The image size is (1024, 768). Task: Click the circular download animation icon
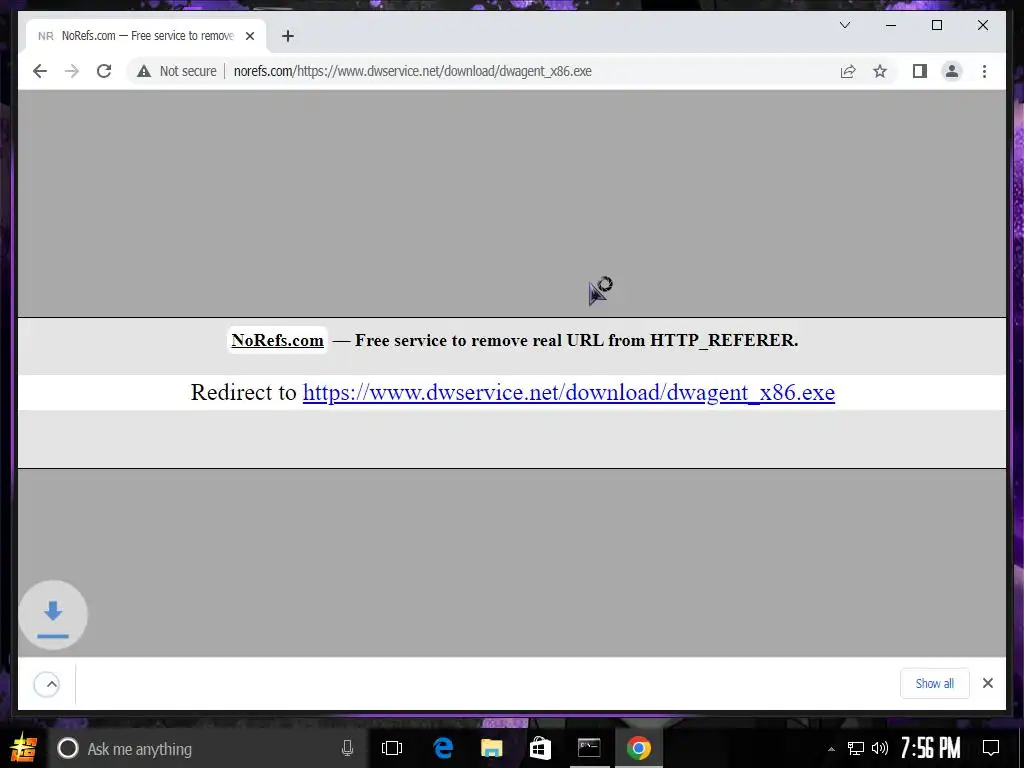click(x=53, y=615)
